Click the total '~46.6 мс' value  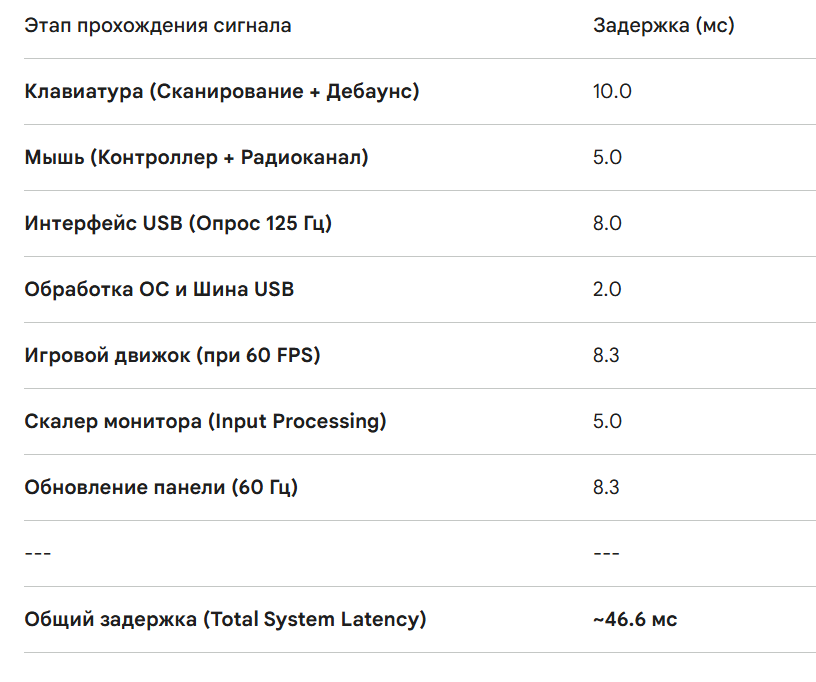click(x=635, y=620)
